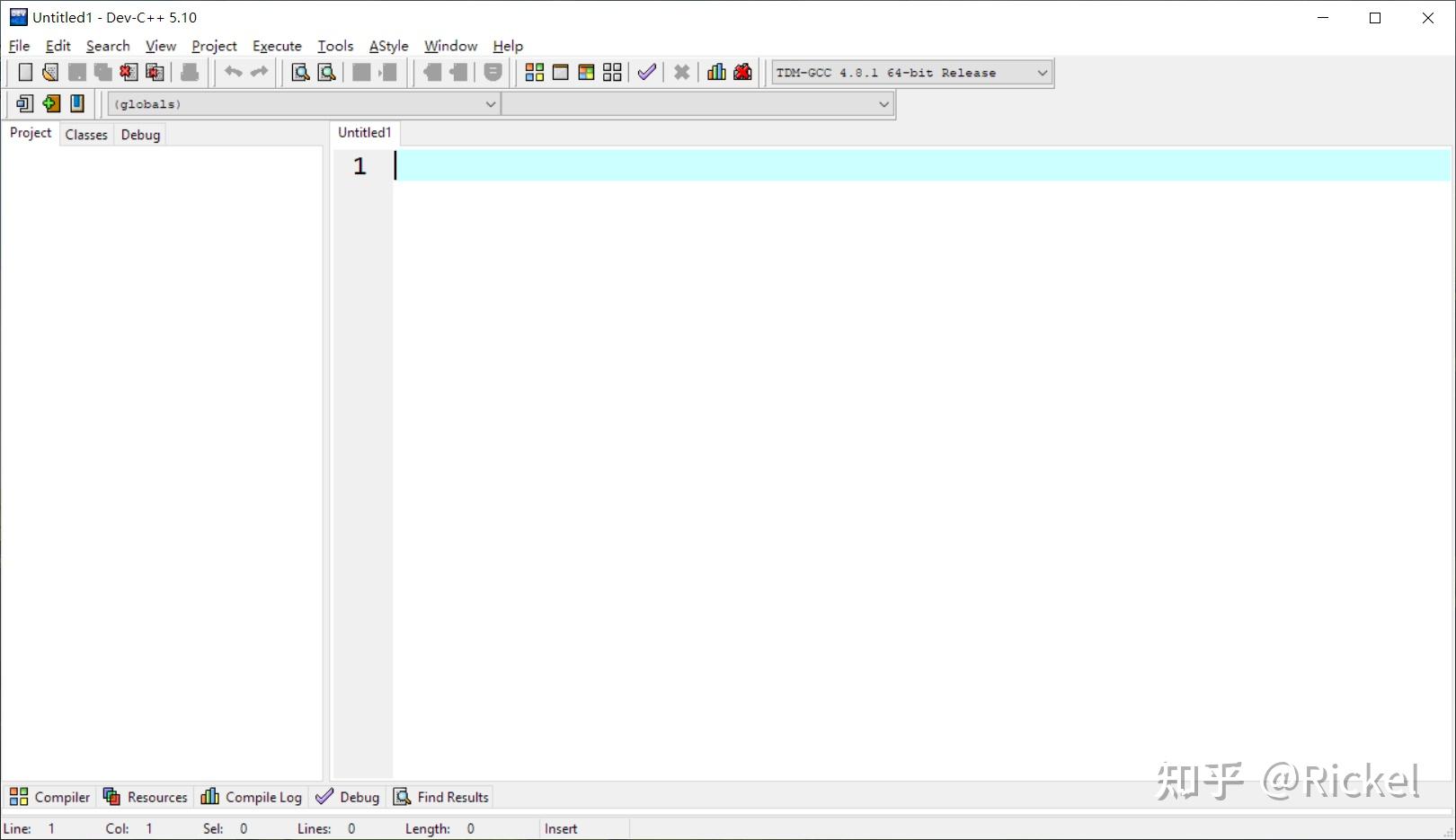Click the Compile colored-squares icon
Viewport: 1456px width, 840px height.
535,73
